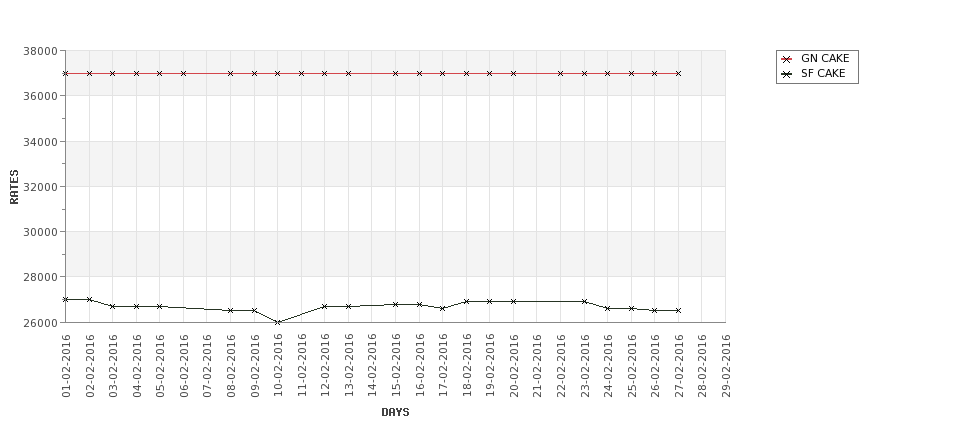Select the SF CAKE data point on 08-02-2016

(x=231, y=310)
